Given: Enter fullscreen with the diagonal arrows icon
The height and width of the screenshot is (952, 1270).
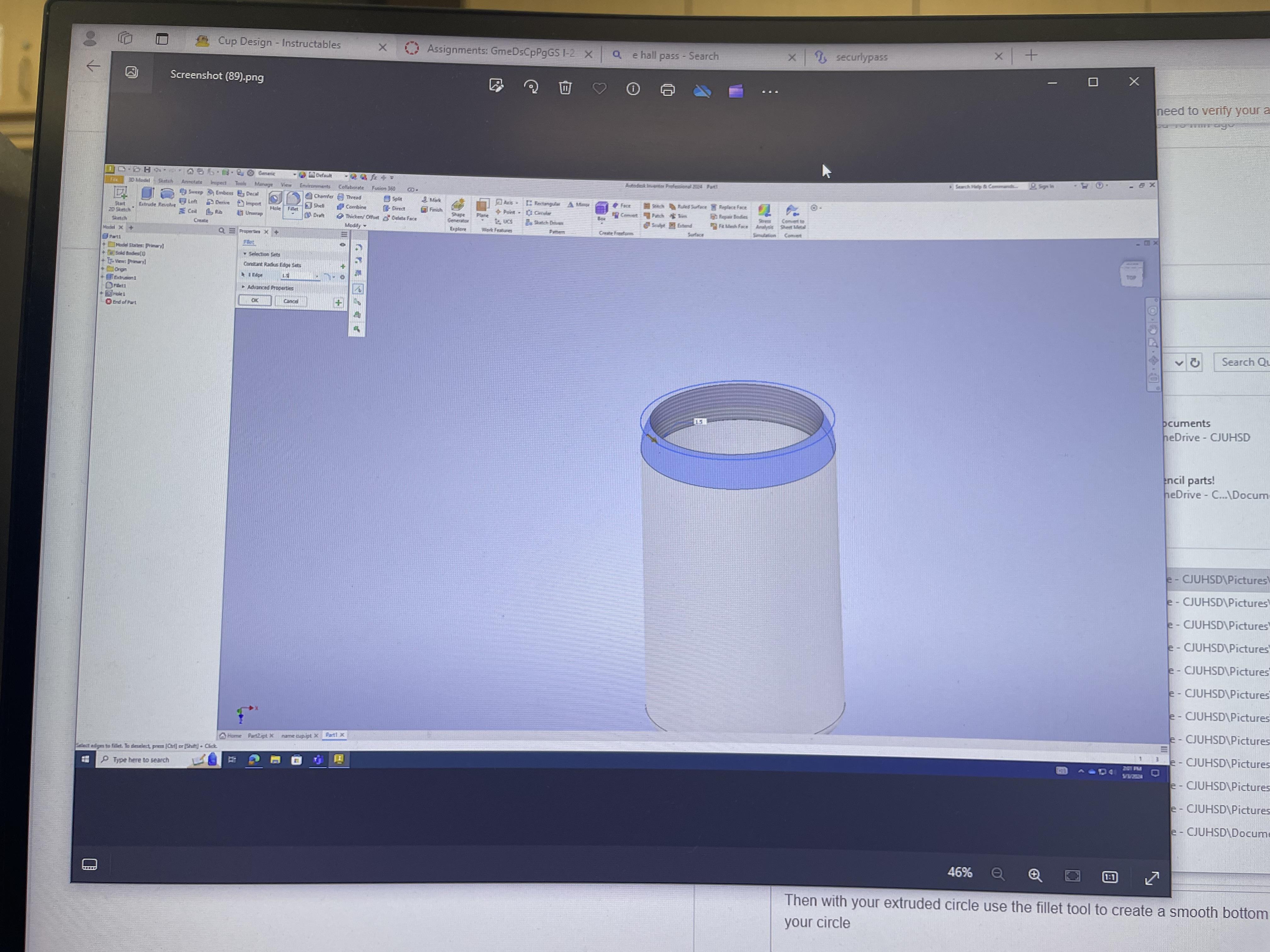Looking at the screenshot, I should pyautogui.click(x=1152, y=878).
